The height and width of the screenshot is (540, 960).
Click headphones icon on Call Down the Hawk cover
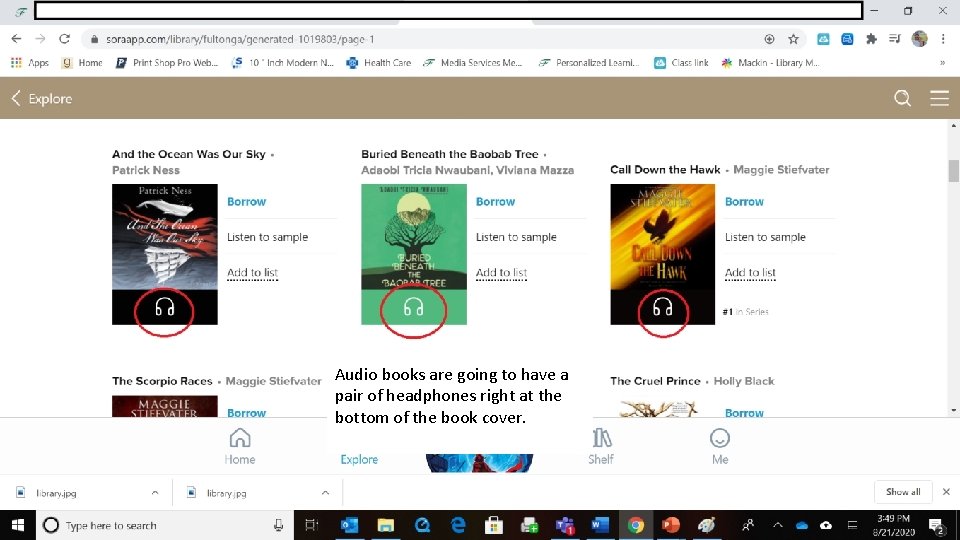coord(662,307)
